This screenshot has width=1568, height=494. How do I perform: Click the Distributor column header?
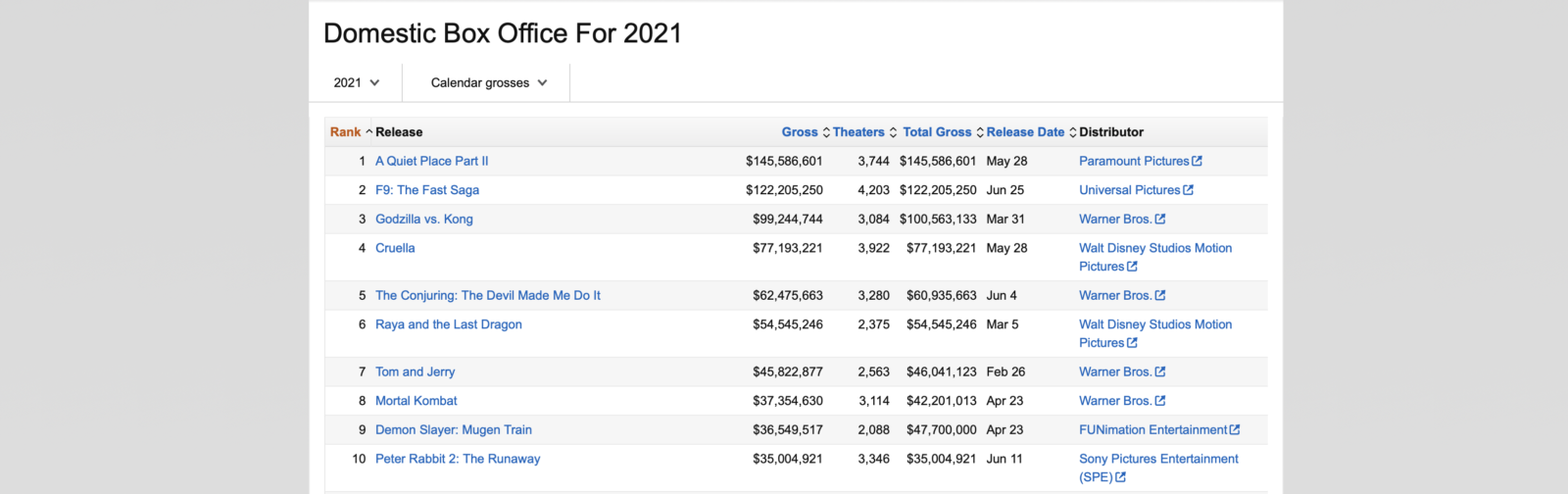[x=1111, y=132]
